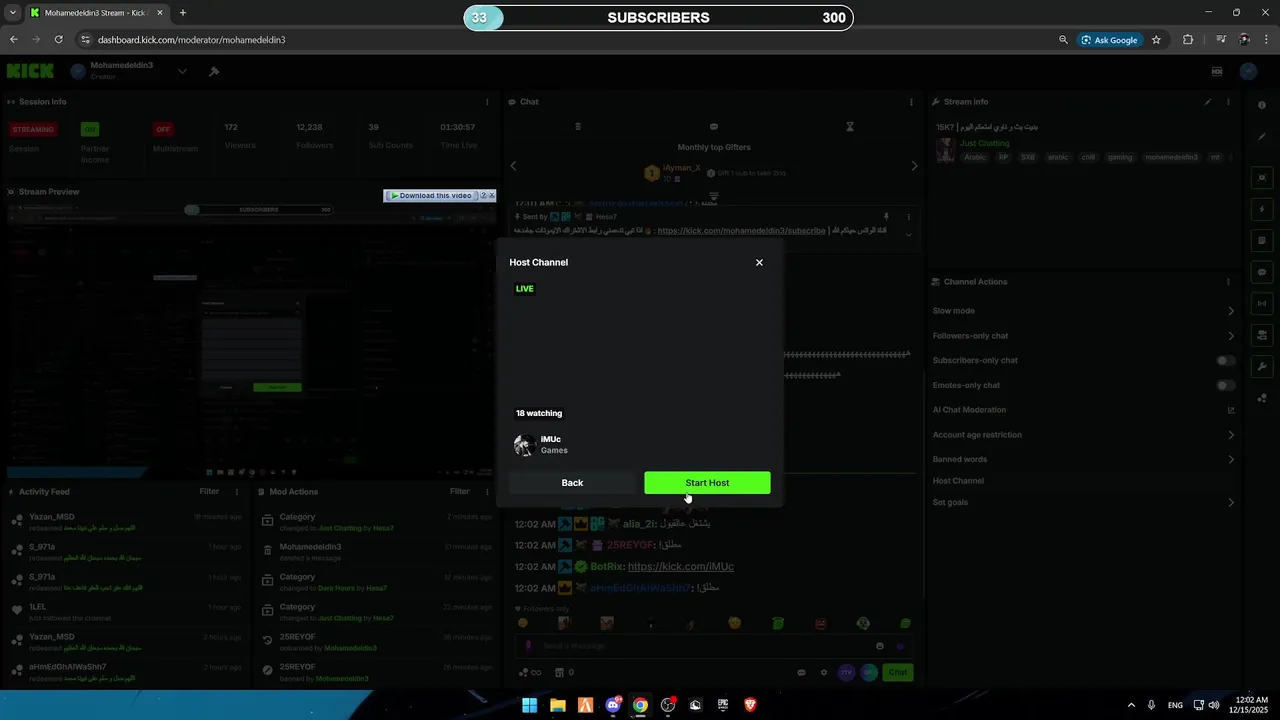Open chat settings gear icon
This screenshot has height=720, width=1280.
pos(824,672)
